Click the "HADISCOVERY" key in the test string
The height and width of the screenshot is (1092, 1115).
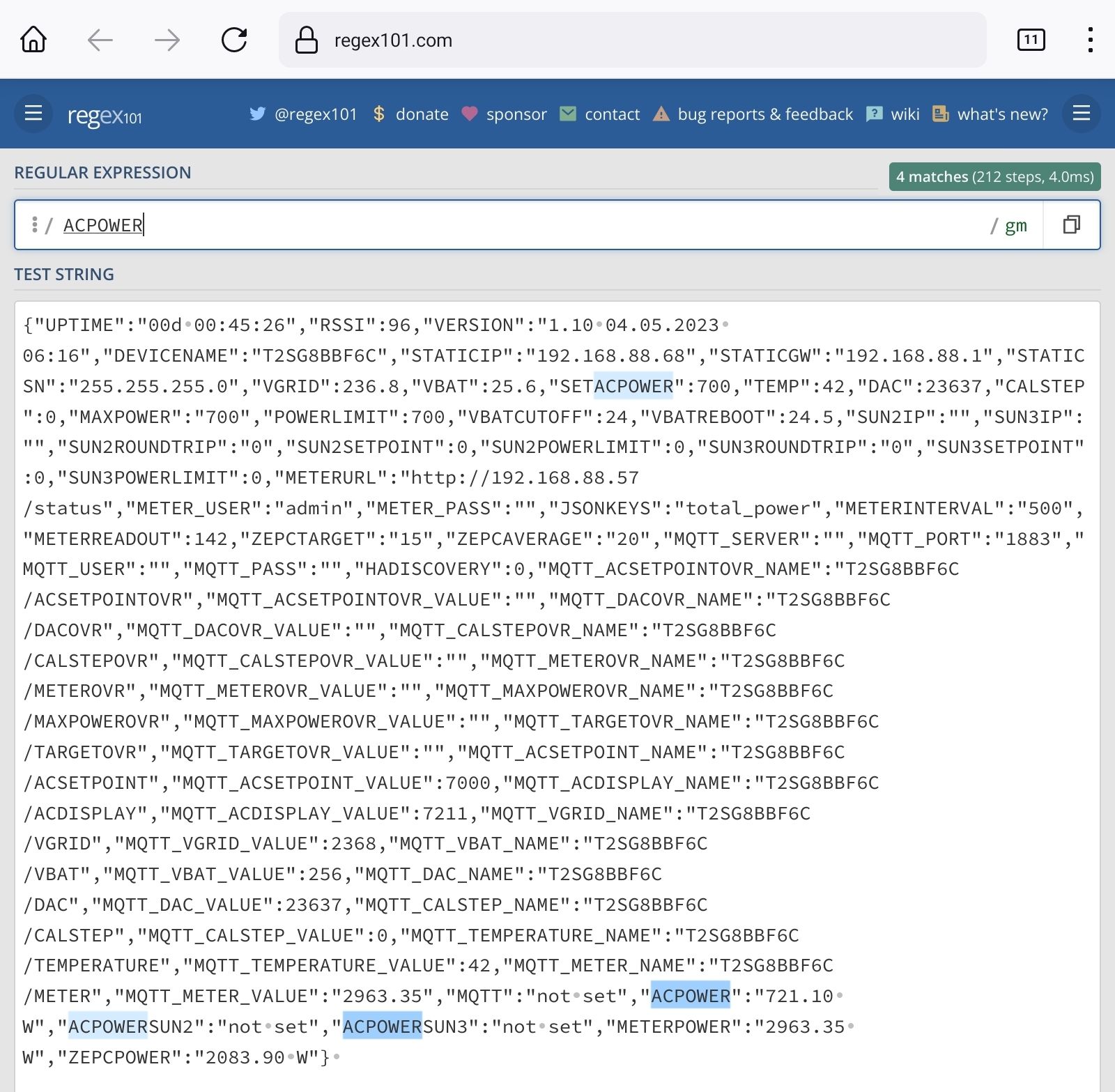point(434,569)
